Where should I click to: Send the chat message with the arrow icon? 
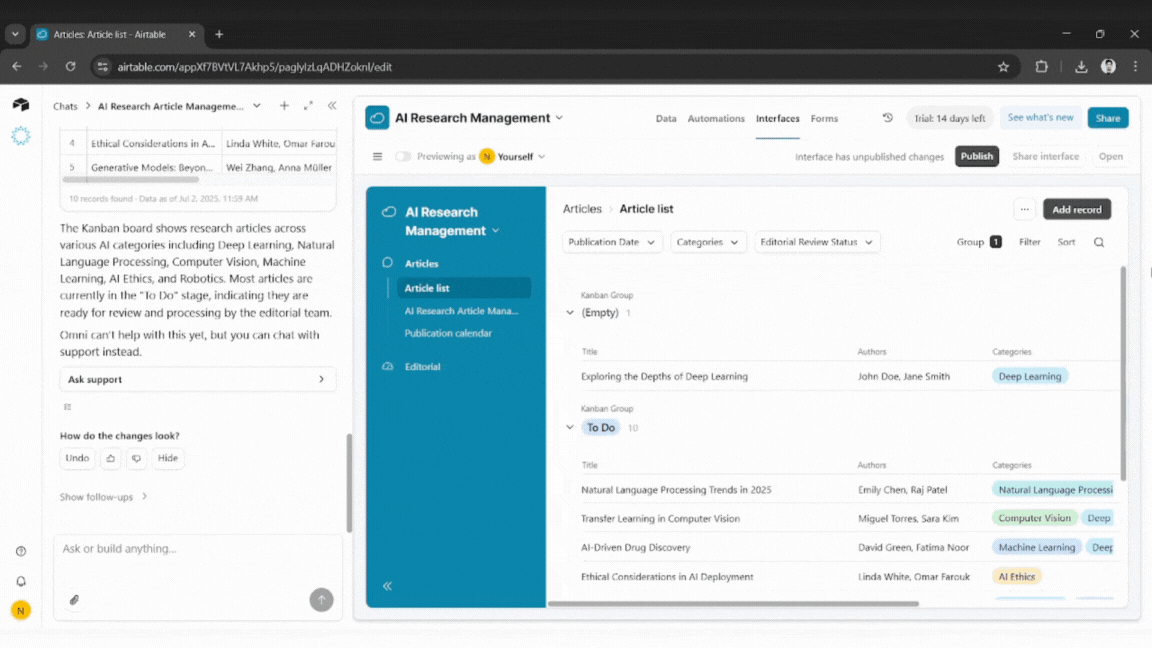[321, 599]
